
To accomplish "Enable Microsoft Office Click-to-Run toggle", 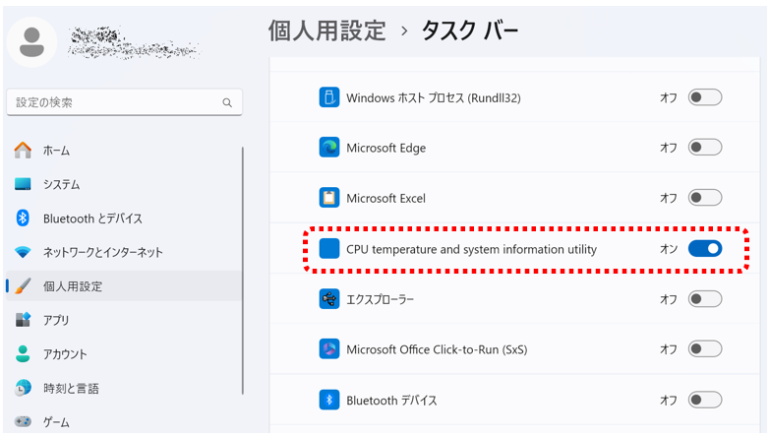I will pyautogui.click(x=705, y=349).
